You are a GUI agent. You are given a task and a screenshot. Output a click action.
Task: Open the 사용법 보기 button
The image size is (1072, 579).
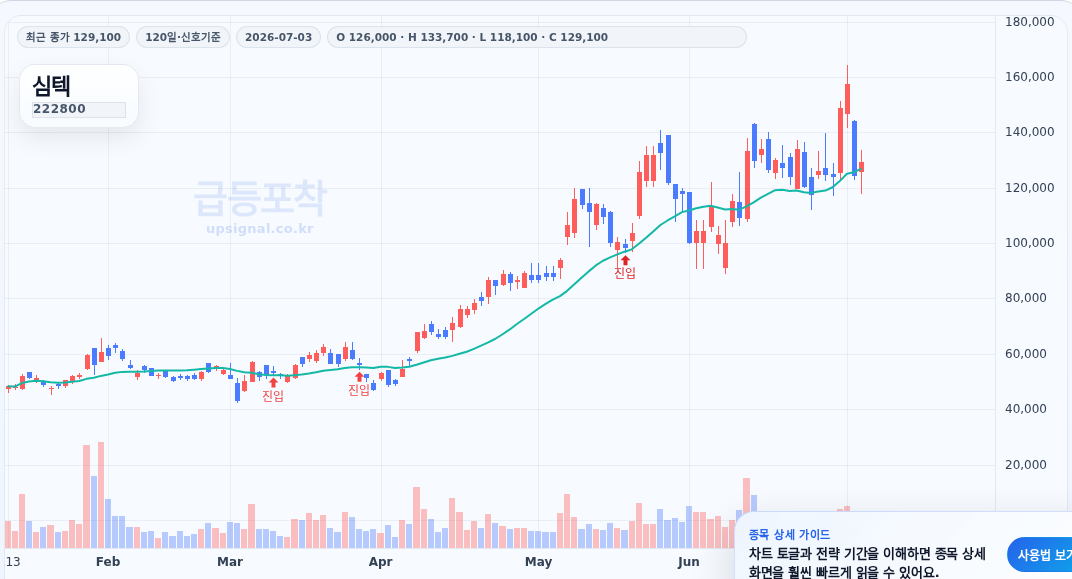(x=1039, y=555)
